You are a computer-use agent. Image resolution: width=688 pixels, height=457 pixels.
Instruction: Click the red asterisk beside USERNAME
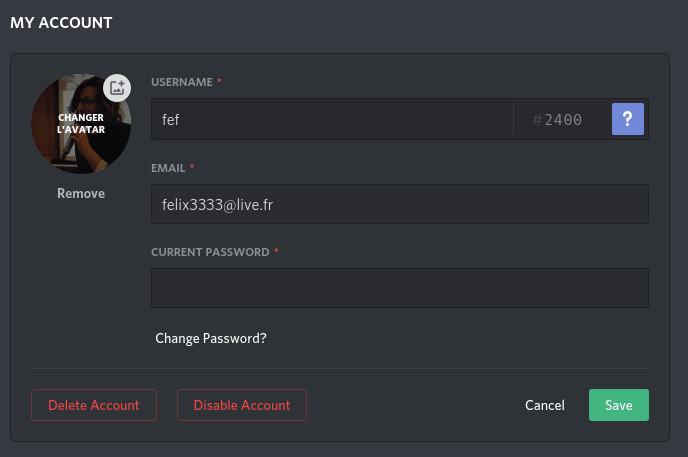219,81
